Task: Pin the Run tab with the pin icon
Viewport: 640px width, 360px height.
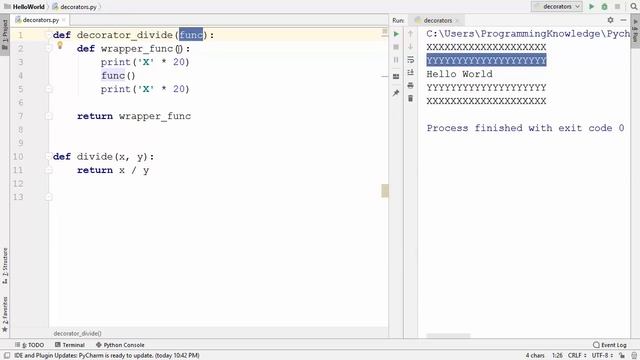Action: coord(396,93)
